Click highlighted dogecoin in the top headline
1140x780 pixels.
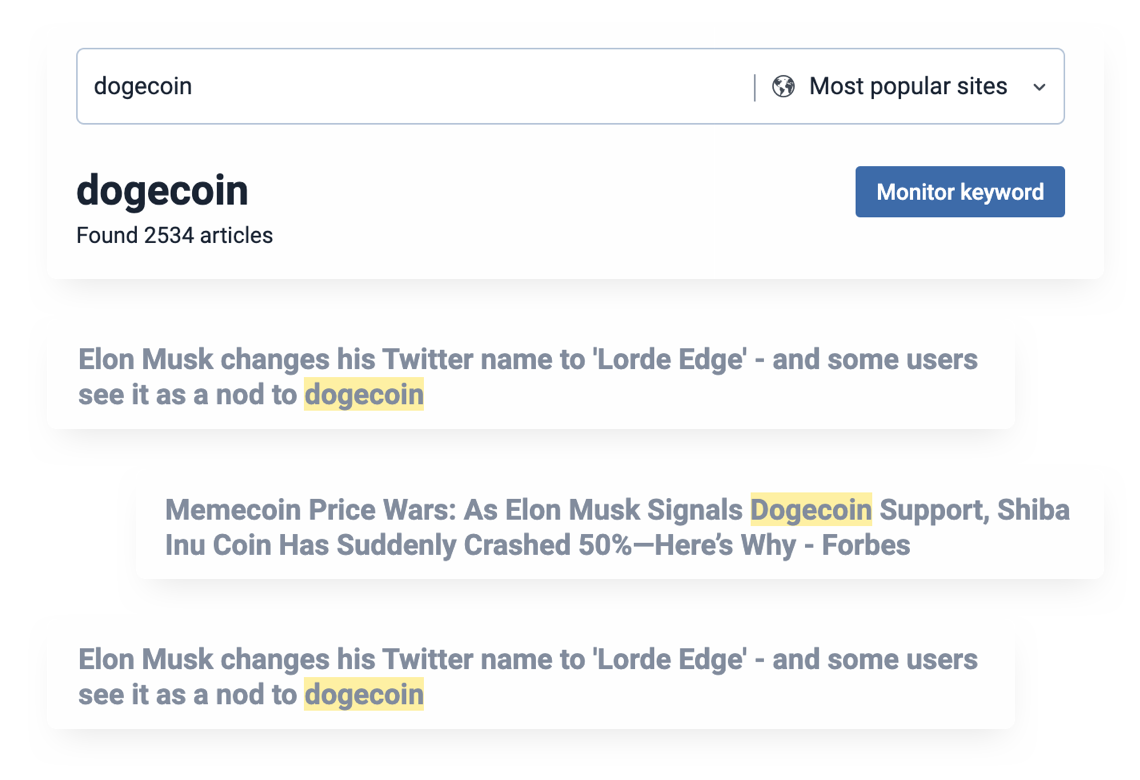click(364, 395)
